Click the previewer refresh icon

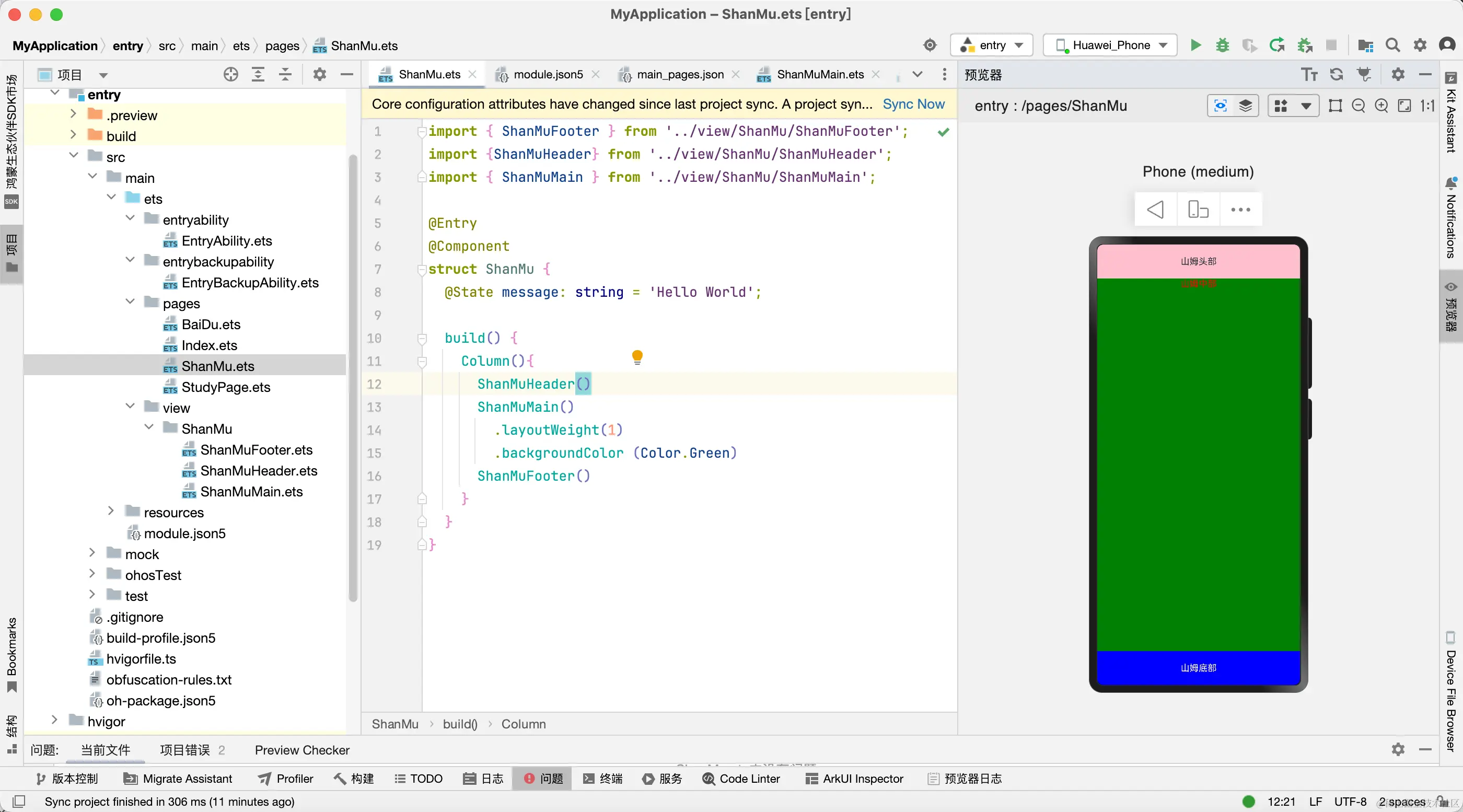pos(1337,74)
